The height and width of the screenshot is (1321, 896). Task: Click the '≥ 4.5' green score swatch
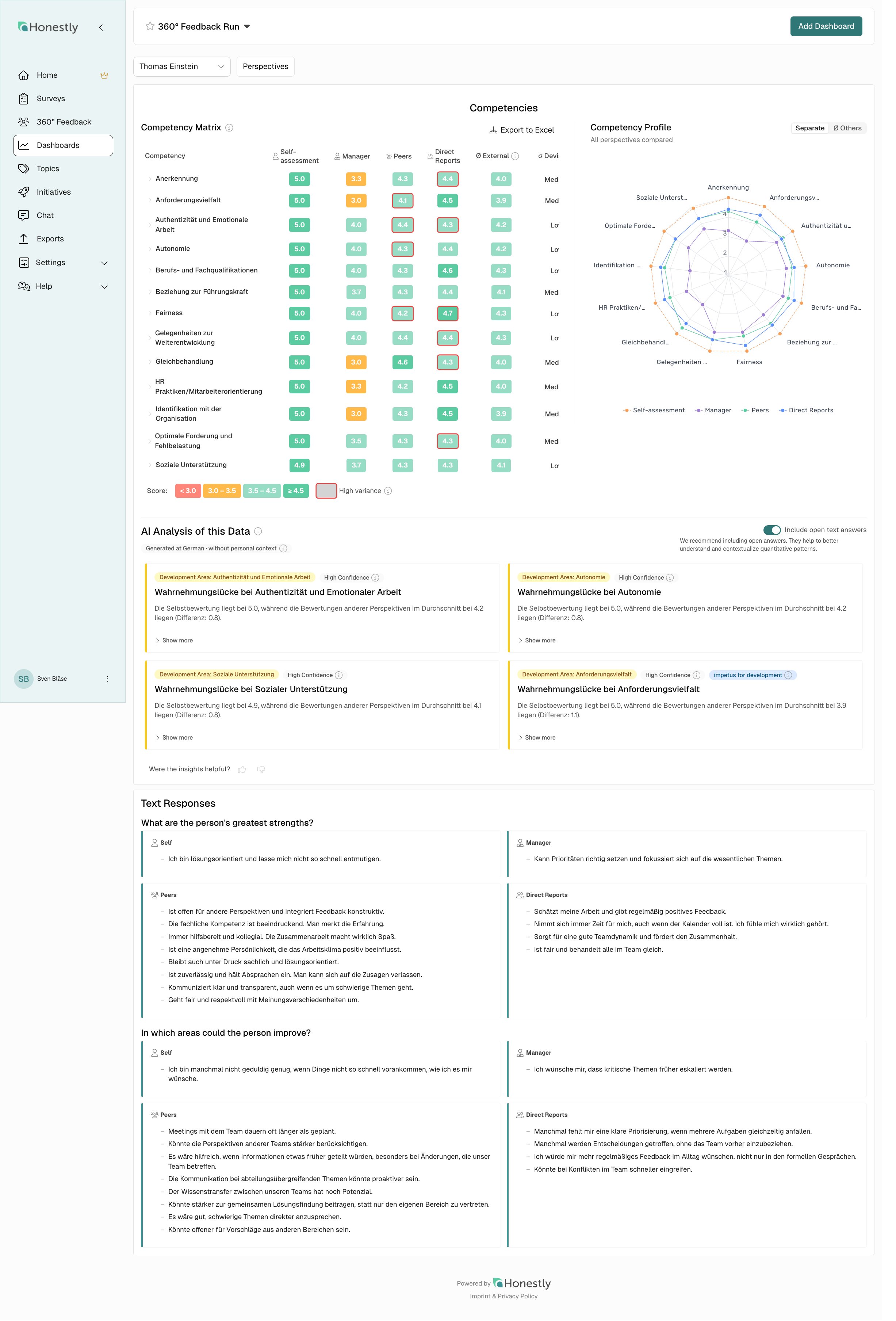[296, 491]
